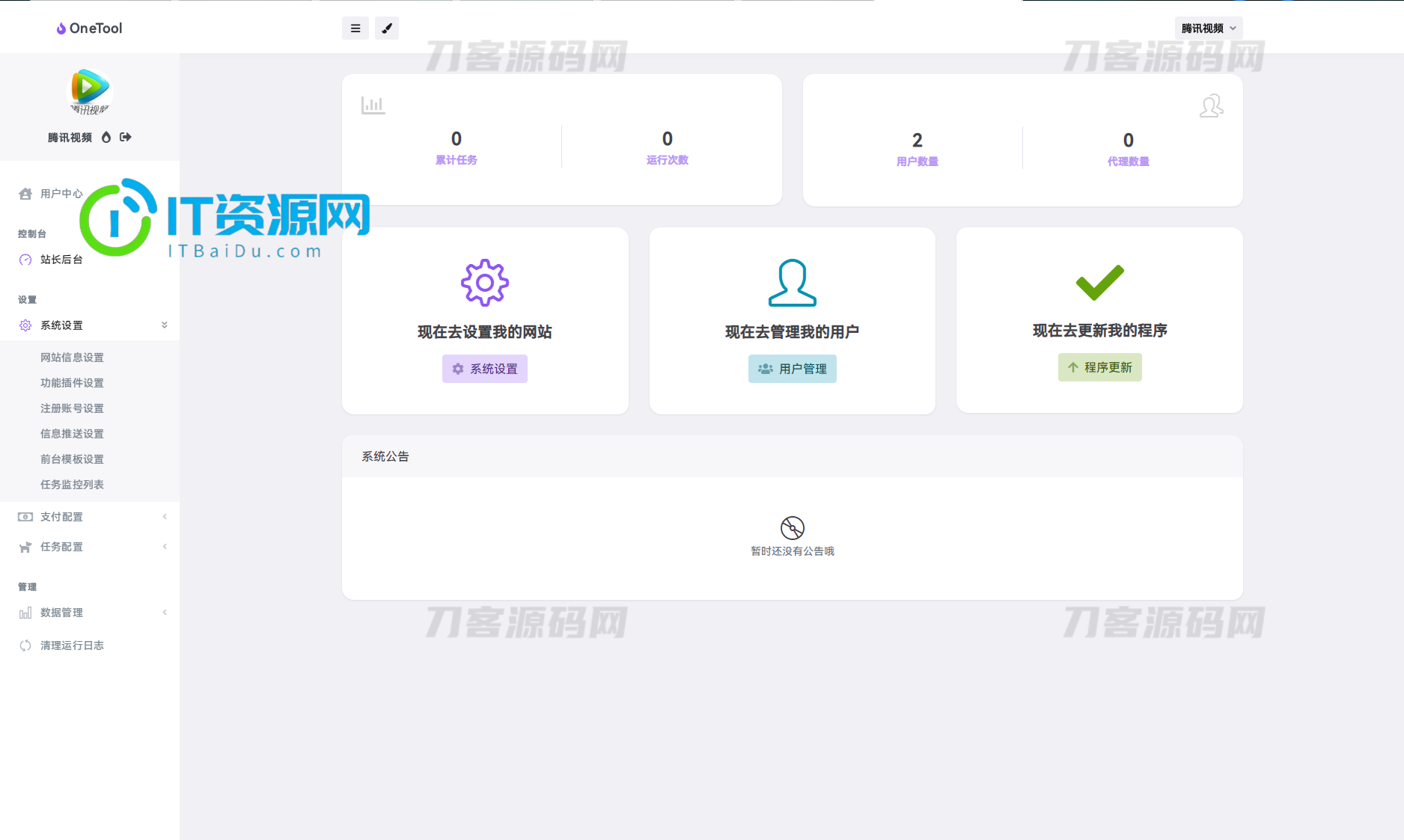The image size is (1404, 840).
Task: Open 前台模板设置 submenu item
Action: click(x=73, y=459)
